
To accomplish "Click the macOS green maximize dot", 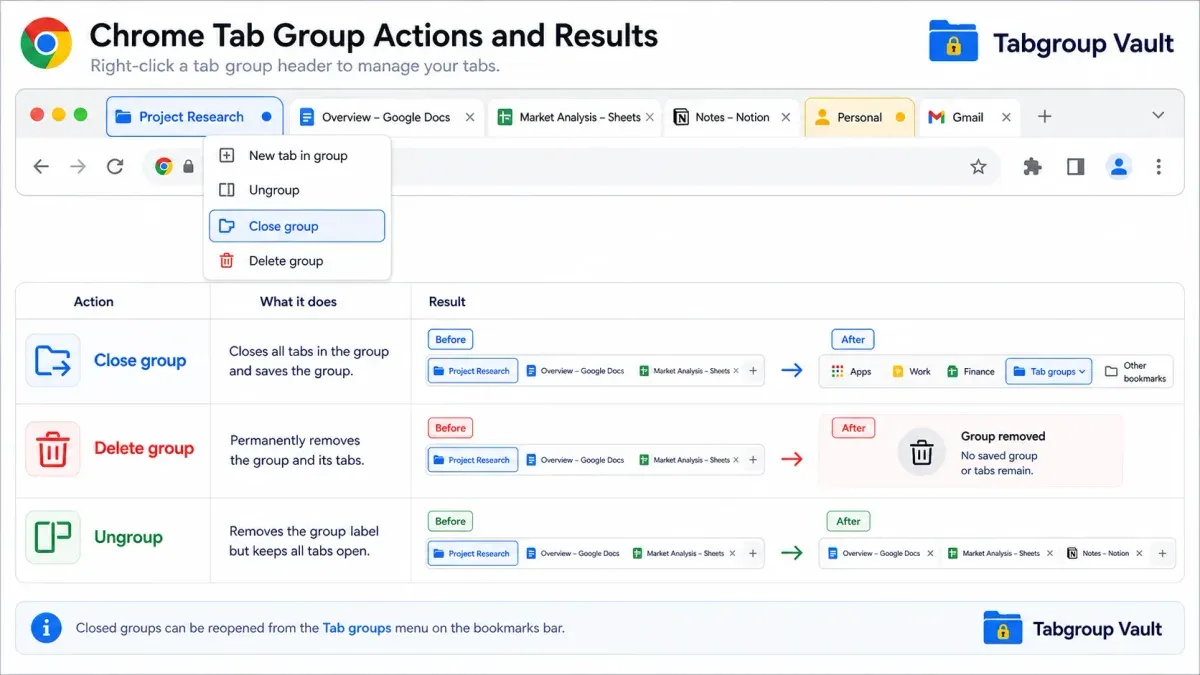I will pos(81,115).
